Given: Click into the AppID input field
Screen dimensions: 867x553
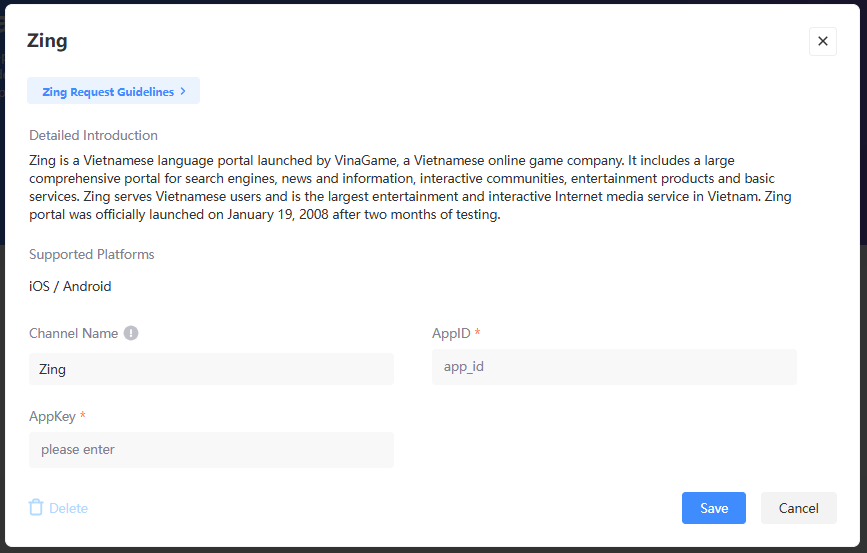Looking at the screenshot, I should [x=614, y=367].
